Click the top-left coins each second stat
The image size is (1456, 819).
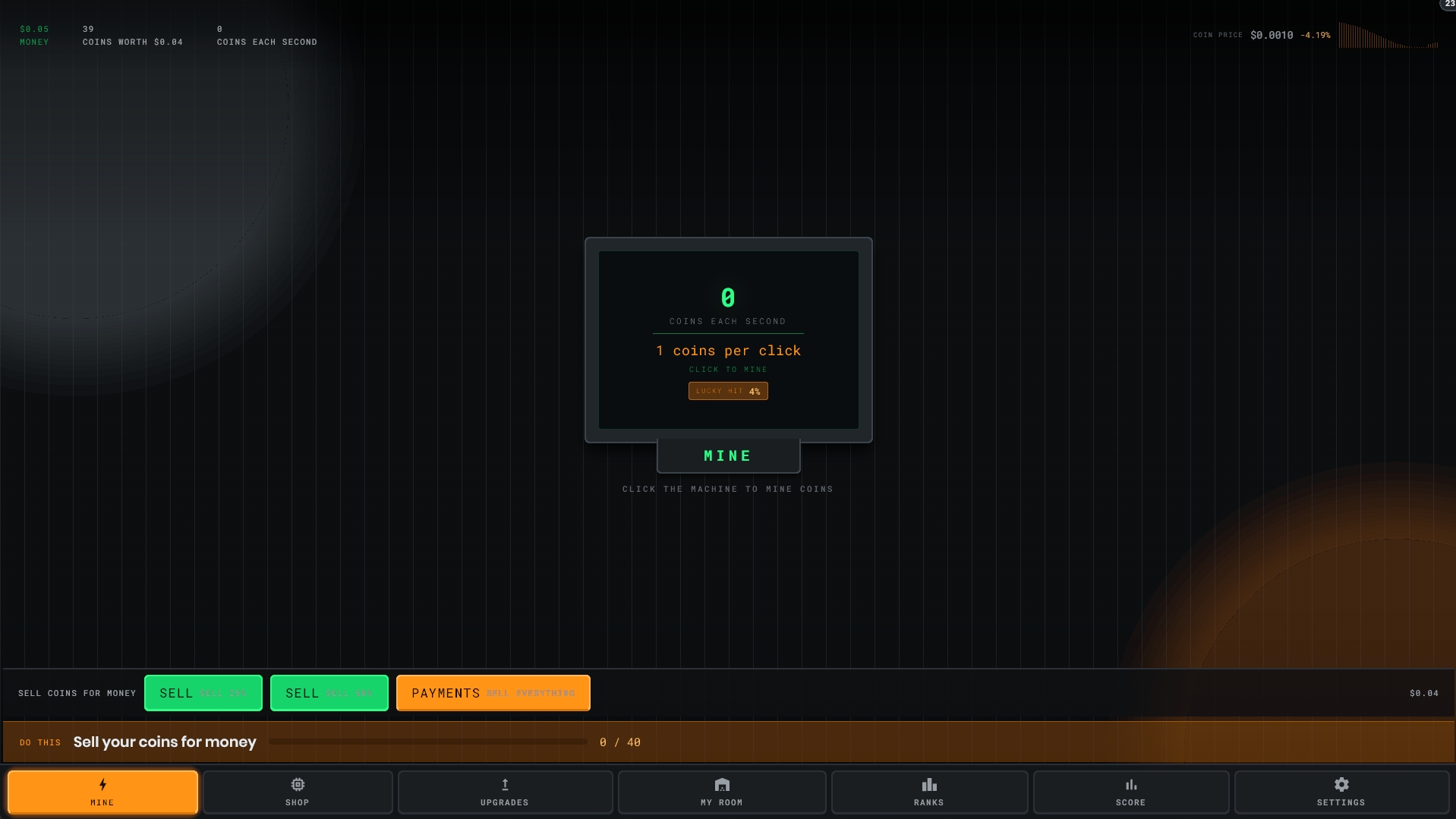[x=267, y=35]
